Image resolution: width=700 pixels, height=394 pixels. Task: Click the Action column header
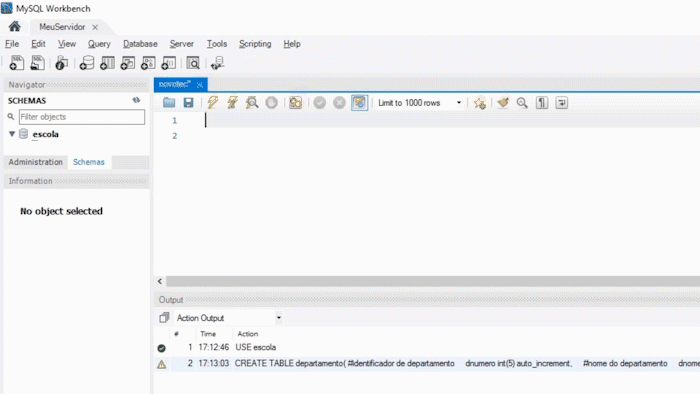(248, 334)
